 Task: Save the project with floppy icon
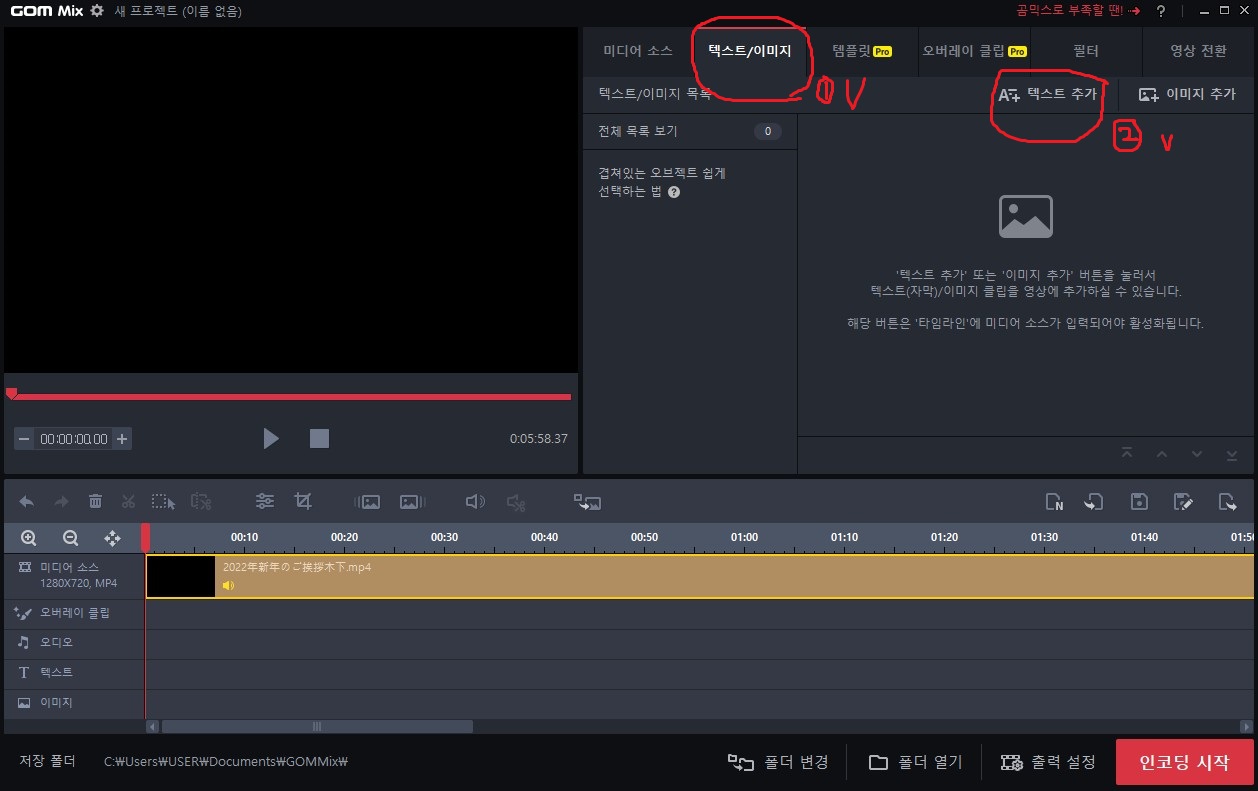coord(1139,501)
